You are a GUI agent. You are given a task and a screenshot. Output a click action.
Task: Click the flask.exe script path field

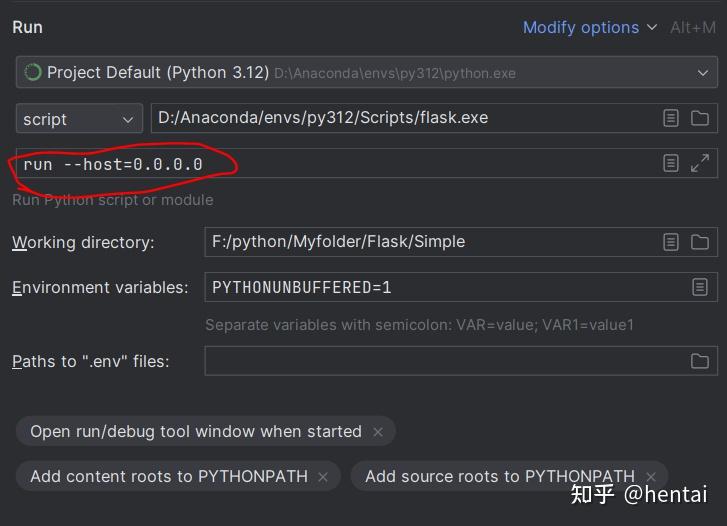pos(400,118)
